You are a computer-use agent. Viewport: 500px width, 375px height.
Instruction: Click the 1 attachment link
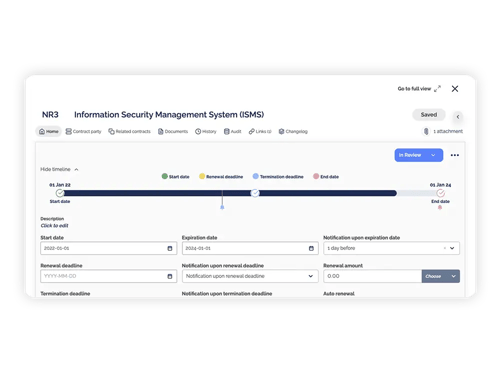click(x=448, y=131)
